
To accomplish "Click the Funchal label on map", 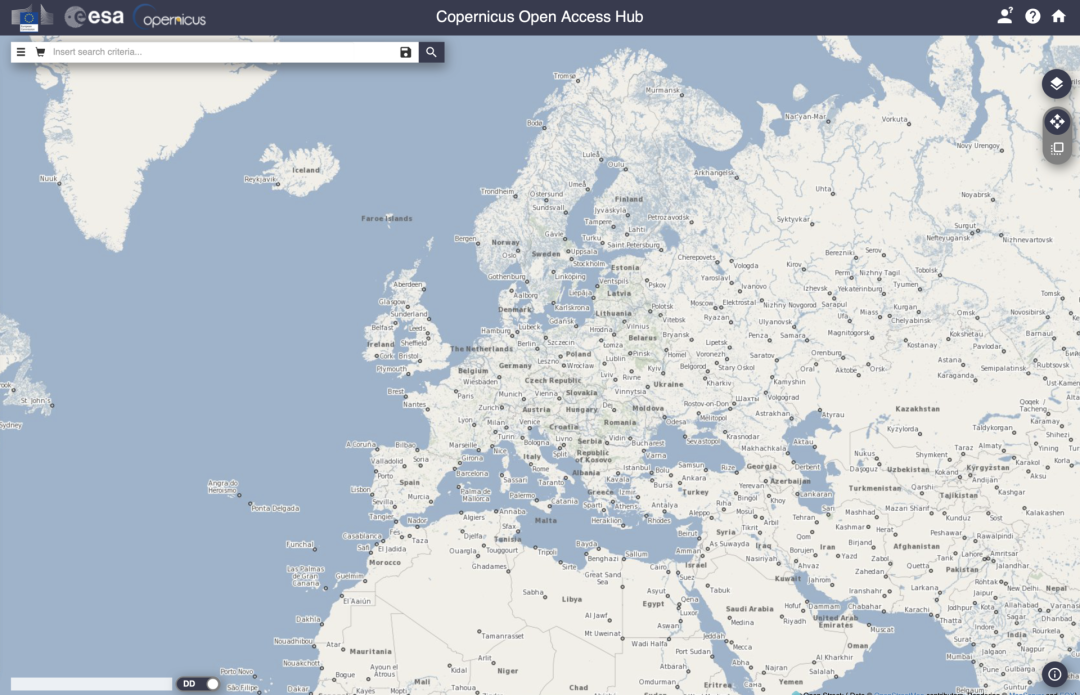I will pos(300,544).
